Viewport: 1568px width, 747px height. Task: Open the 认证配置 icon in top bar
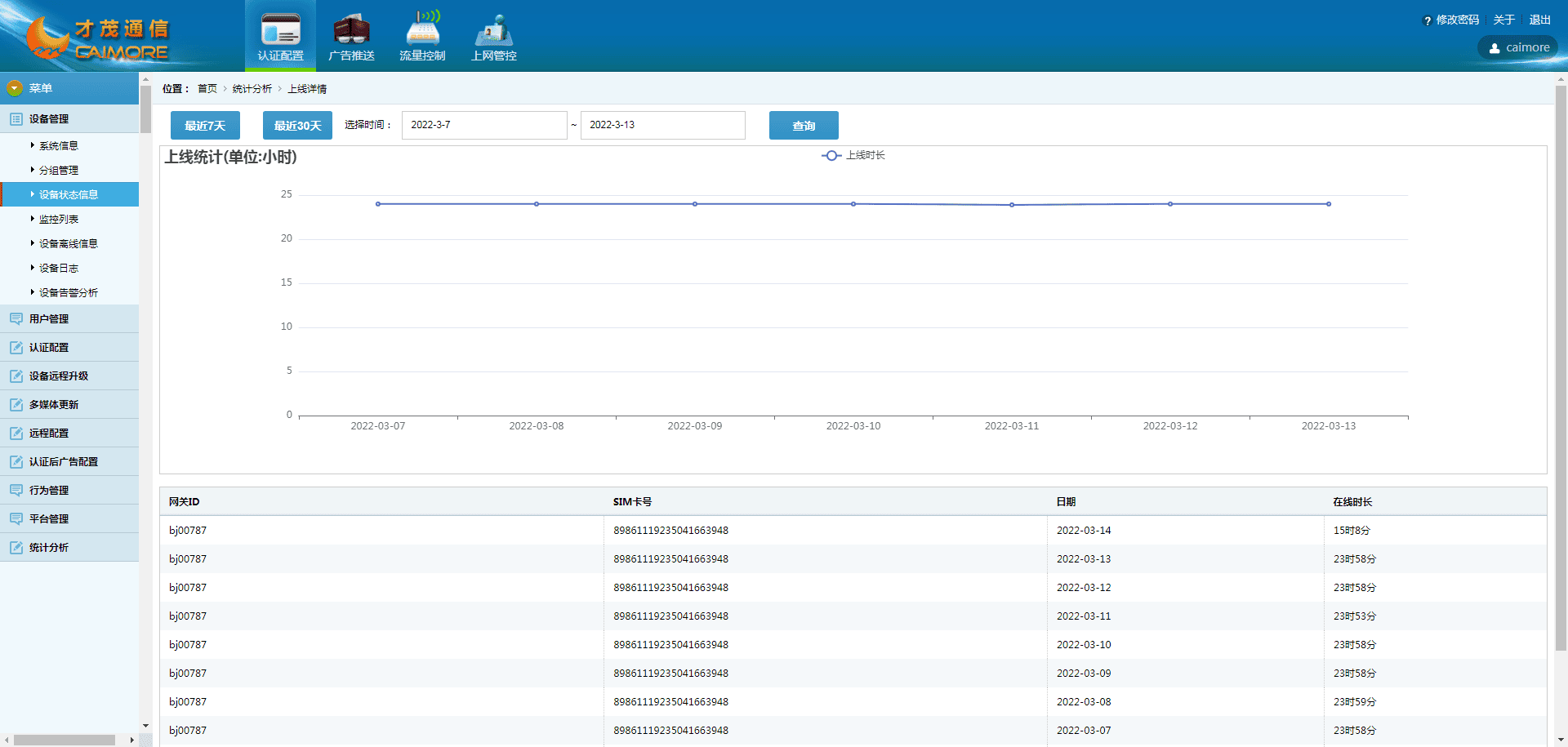(x=280, y=30)
